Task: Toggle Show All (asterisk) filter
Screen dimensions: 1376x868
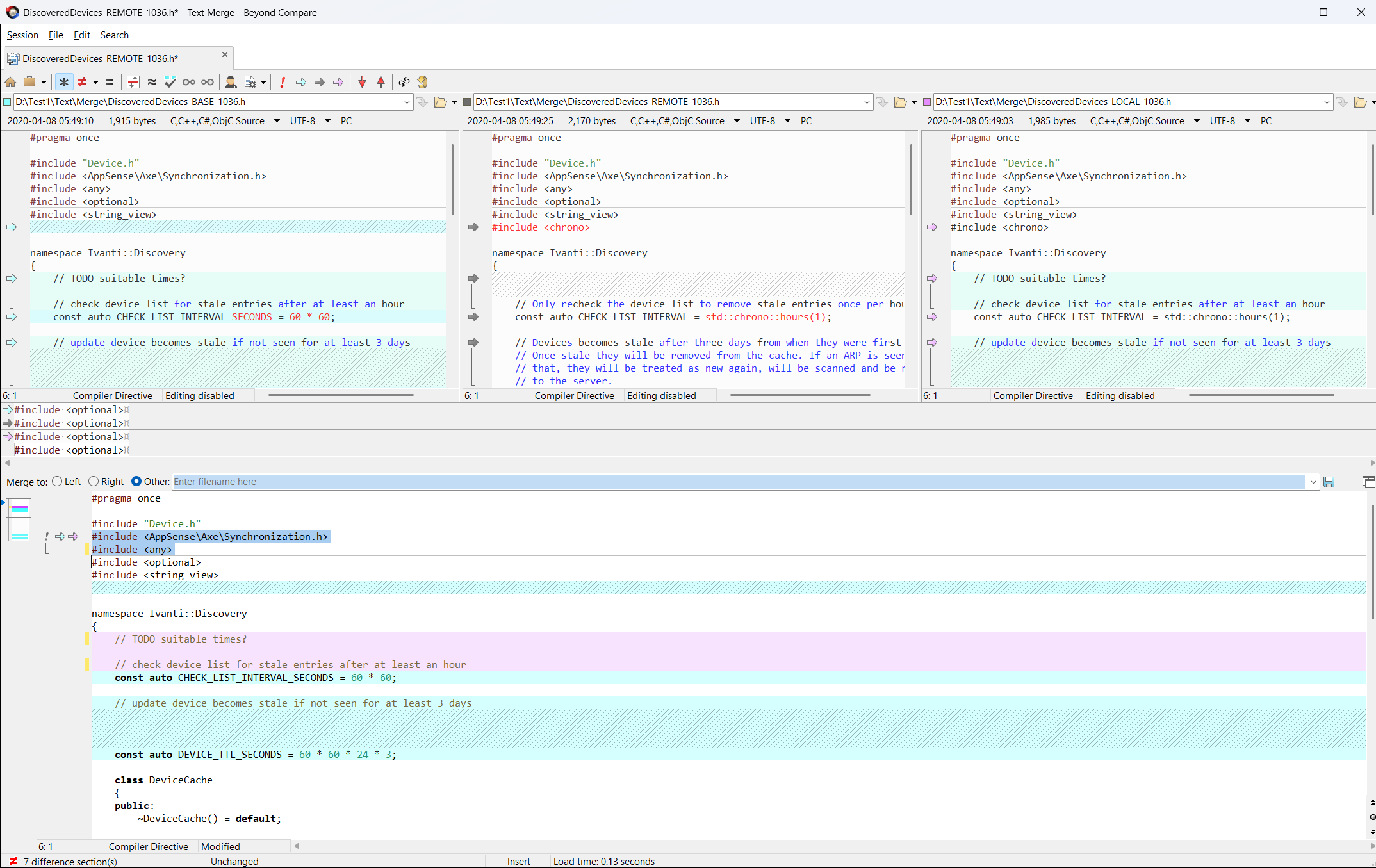Action: click(x=63, y=82)
